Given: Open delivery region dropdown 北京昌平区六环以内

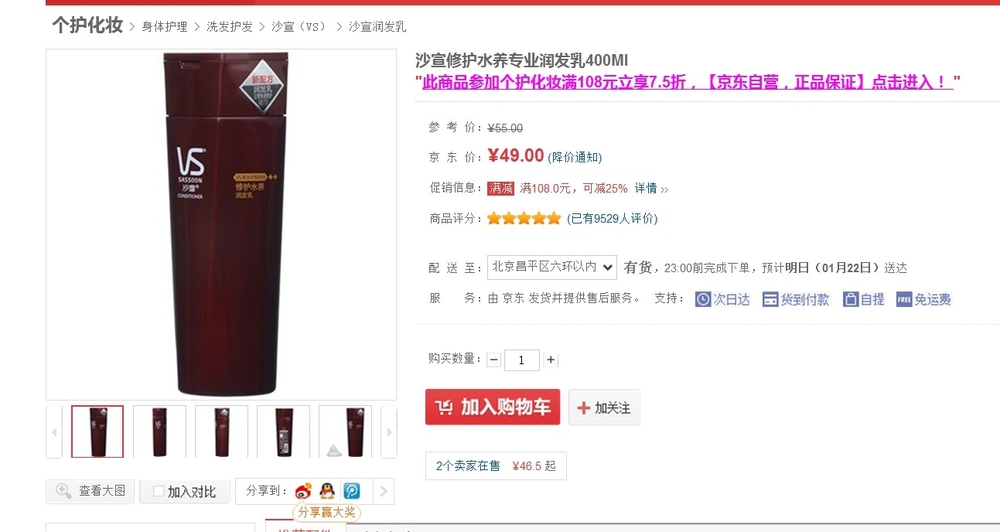Looking at the screenshot, I should tap(552, 267).
